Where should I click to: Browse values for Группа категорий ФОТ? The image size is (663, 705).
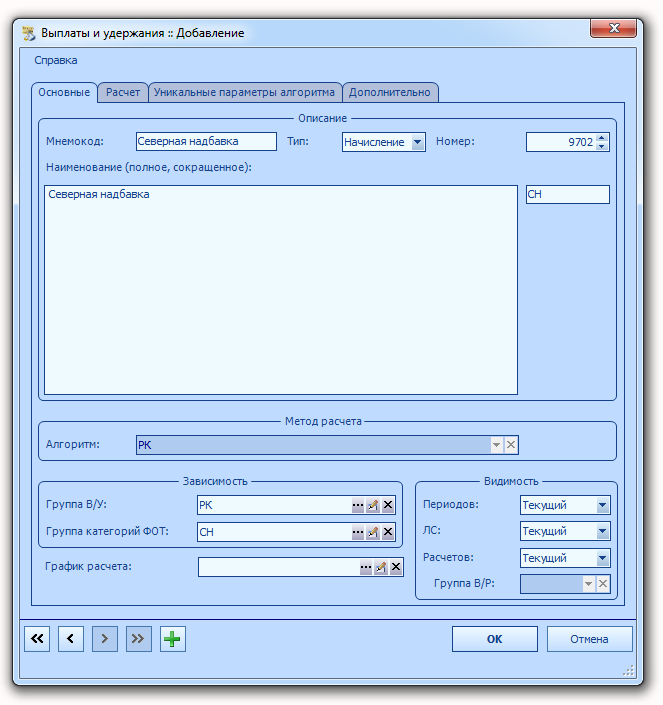click(x=358, y=532)
